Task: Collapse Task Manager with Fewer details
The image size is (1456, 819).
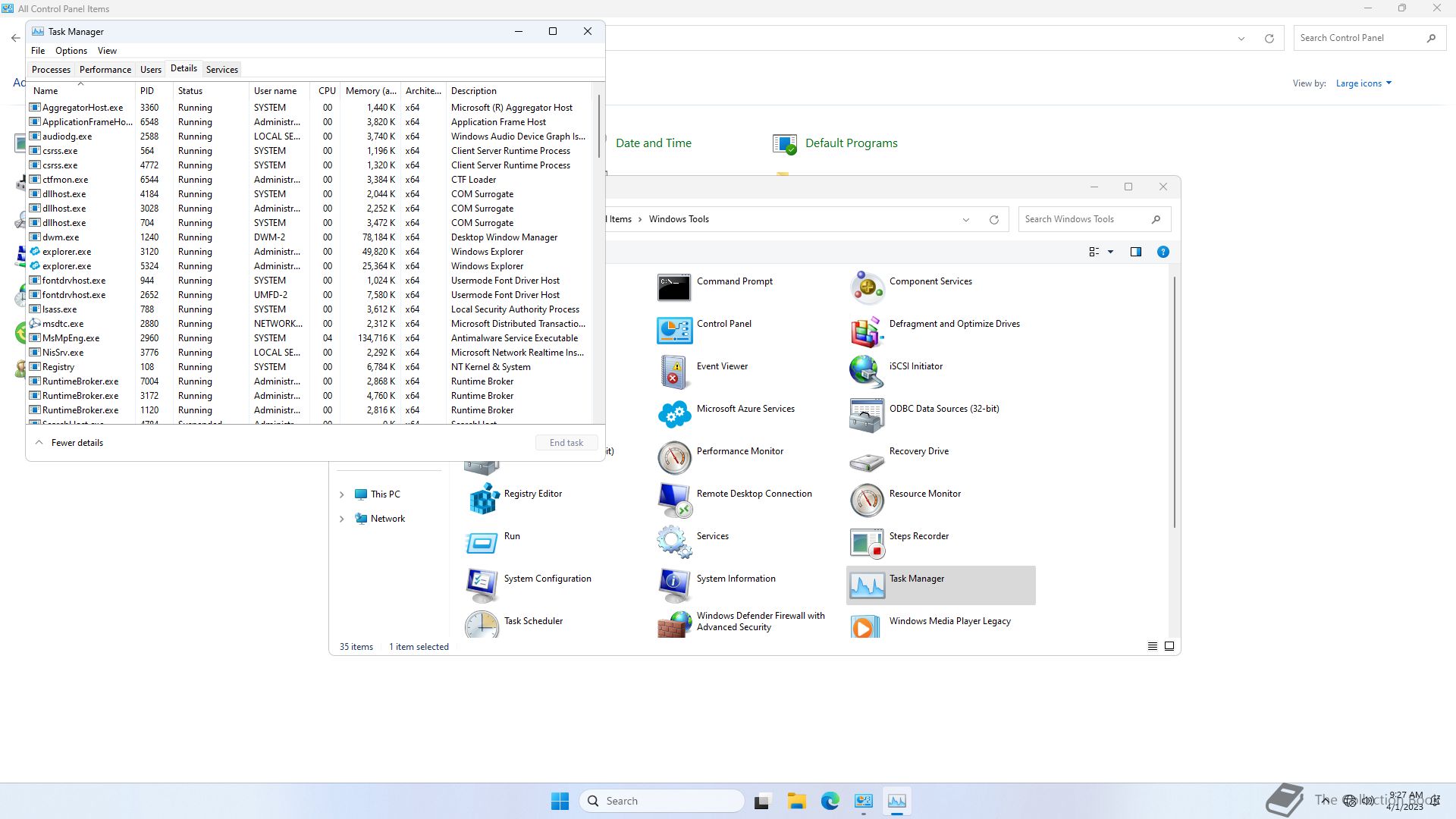Action: pyautogui.click(x=69, y=443)
